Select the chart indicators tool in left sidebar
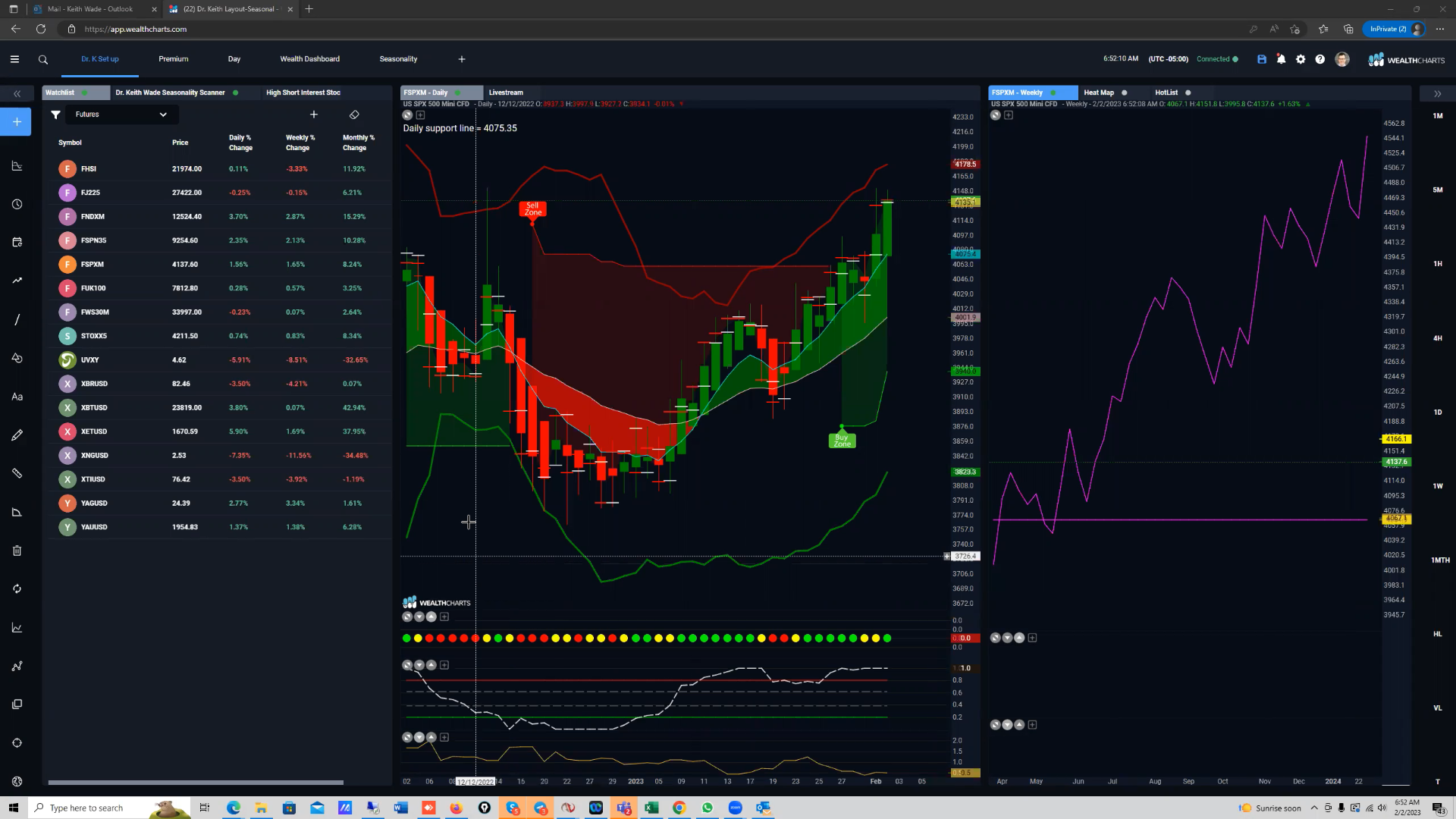Screen dimensions: 1456x819 click(17, 166)
